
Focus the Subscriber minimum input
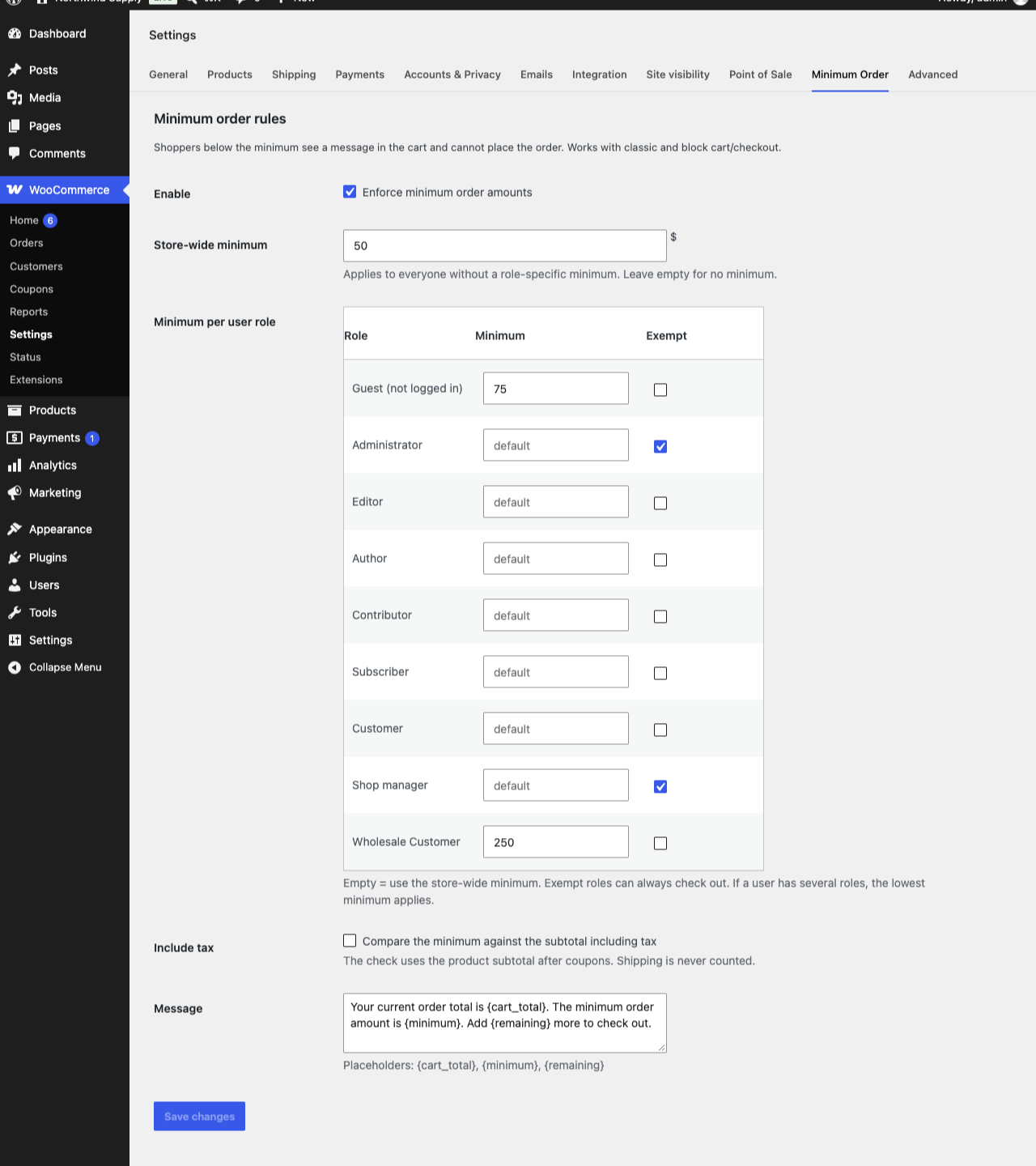point(556,672)
